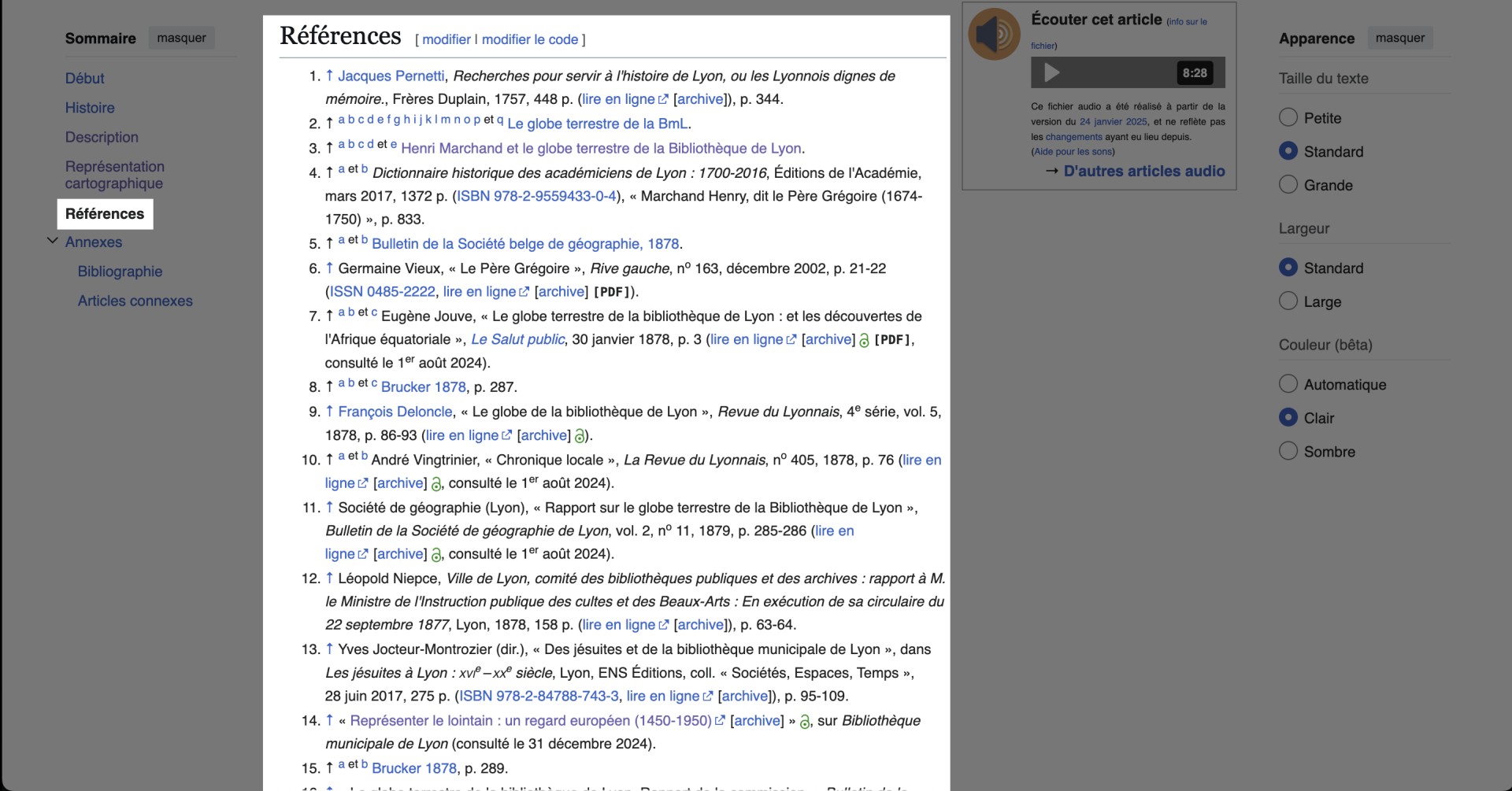
Task: Open D'autres articles audio
Action: point(1143,171)
